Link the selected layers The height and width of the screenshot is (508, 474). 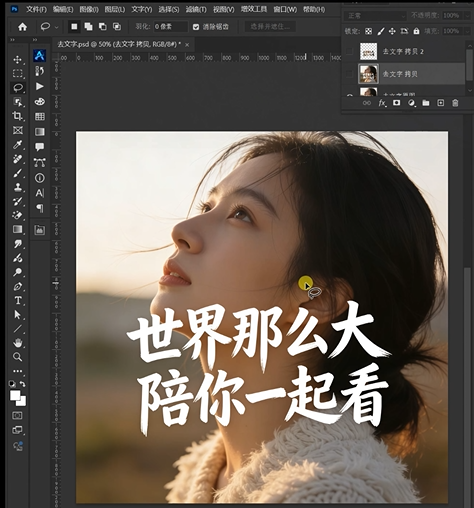[x=367, y=103]
